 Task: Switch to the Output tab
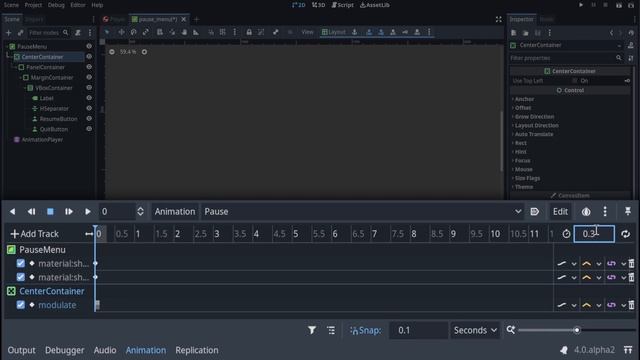coord(21,350)
